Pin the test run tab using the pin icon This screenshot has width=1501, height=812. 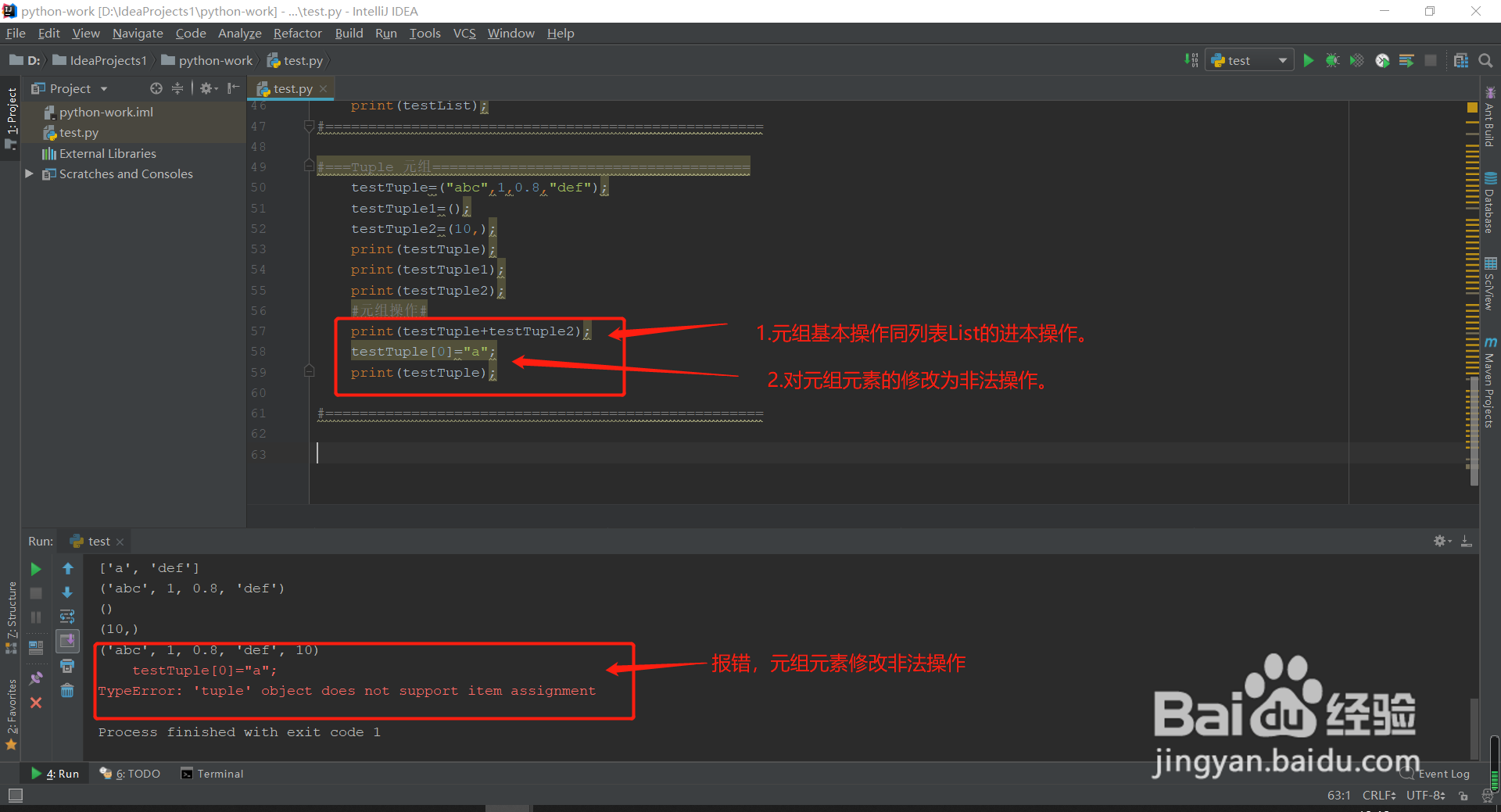click(35, 678)
